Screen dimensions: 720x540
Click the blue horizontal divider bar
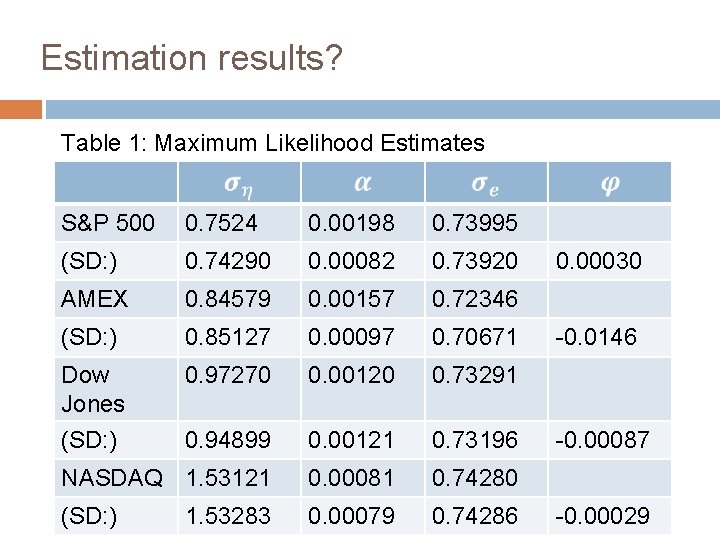coord(383,109)
